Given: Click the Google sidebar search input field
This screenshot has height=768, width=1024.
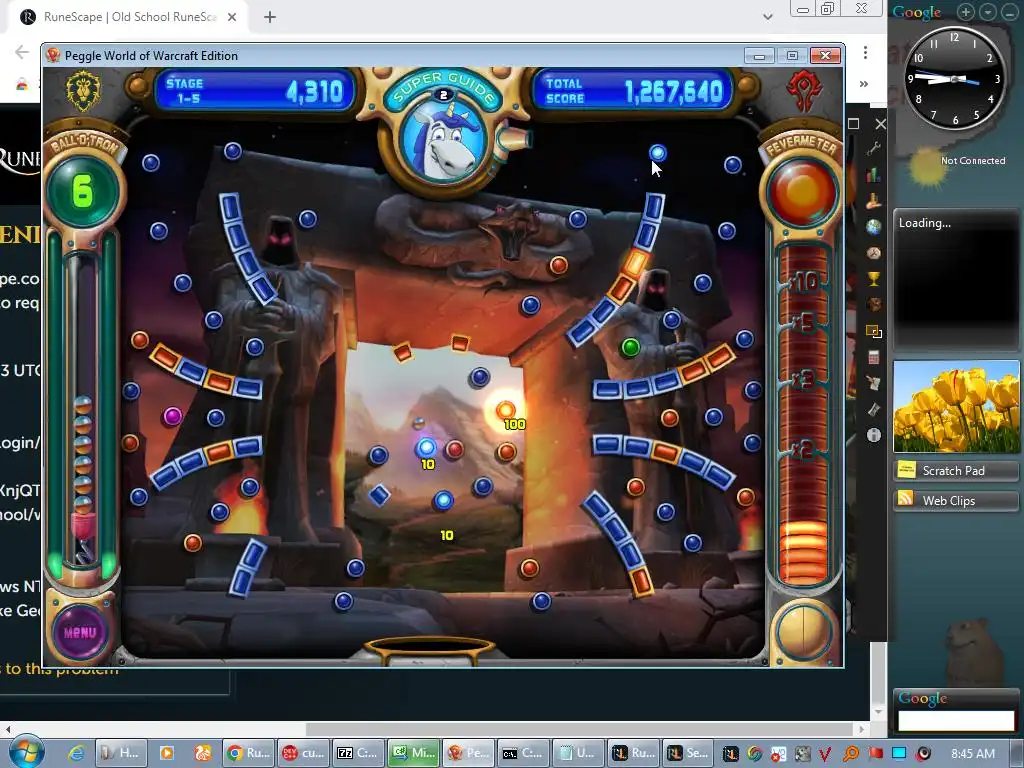Looking at the screenshot, I should coord(956,720).
